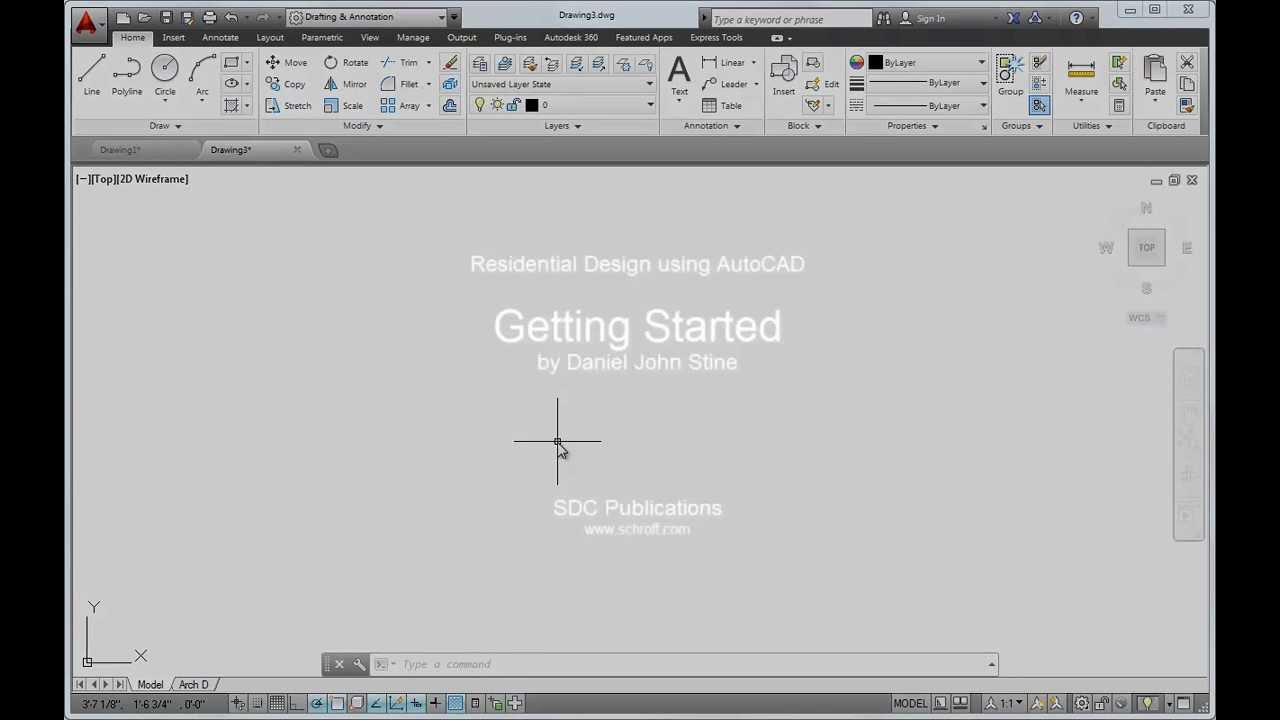Expand the Modify panel
This screenshot has height=720, width=1280.
pyautogui.click(x=363, y=126)
